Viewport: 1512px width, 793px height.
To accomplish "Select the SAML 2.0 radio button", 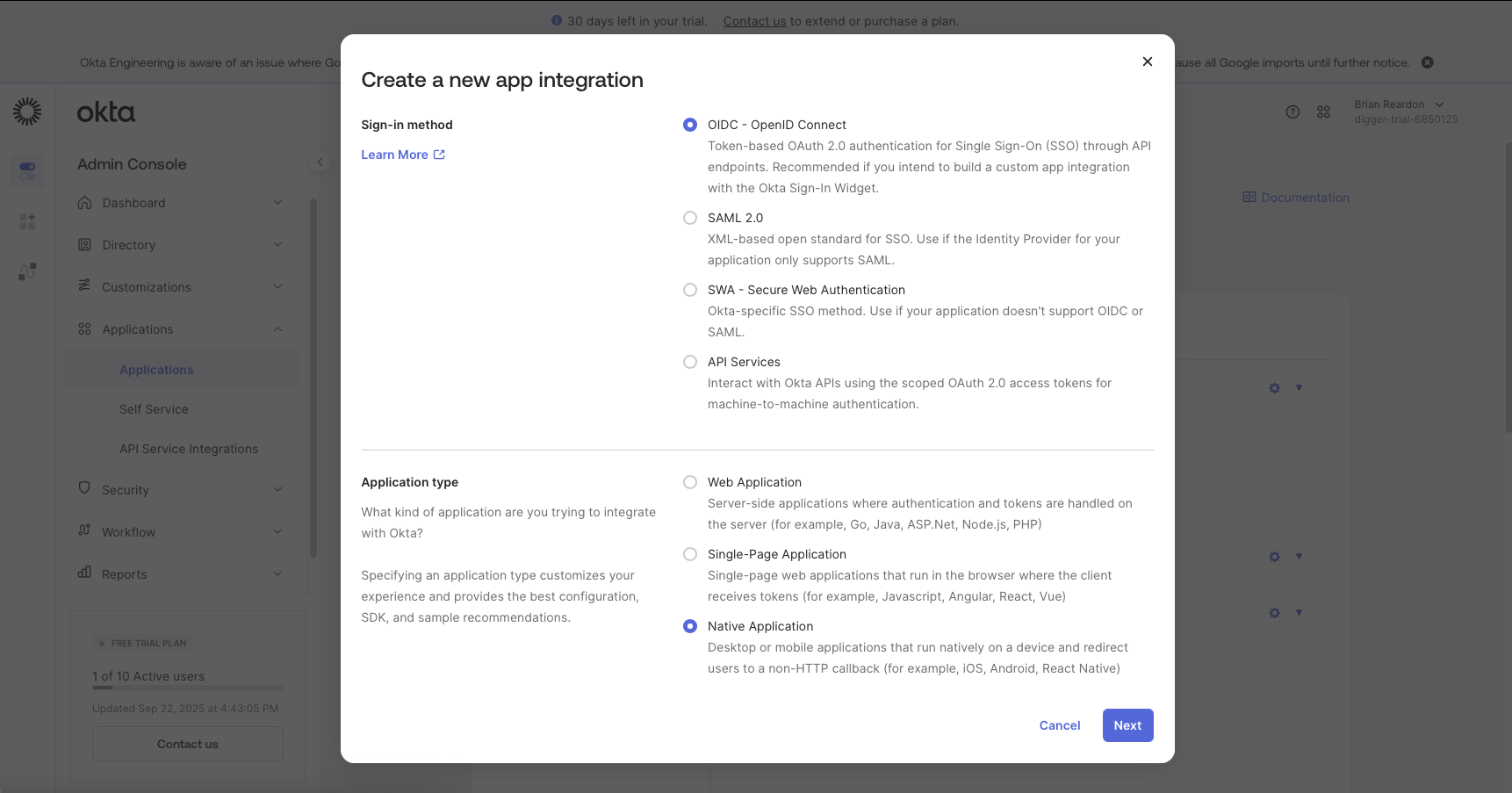I will (690, 218).
